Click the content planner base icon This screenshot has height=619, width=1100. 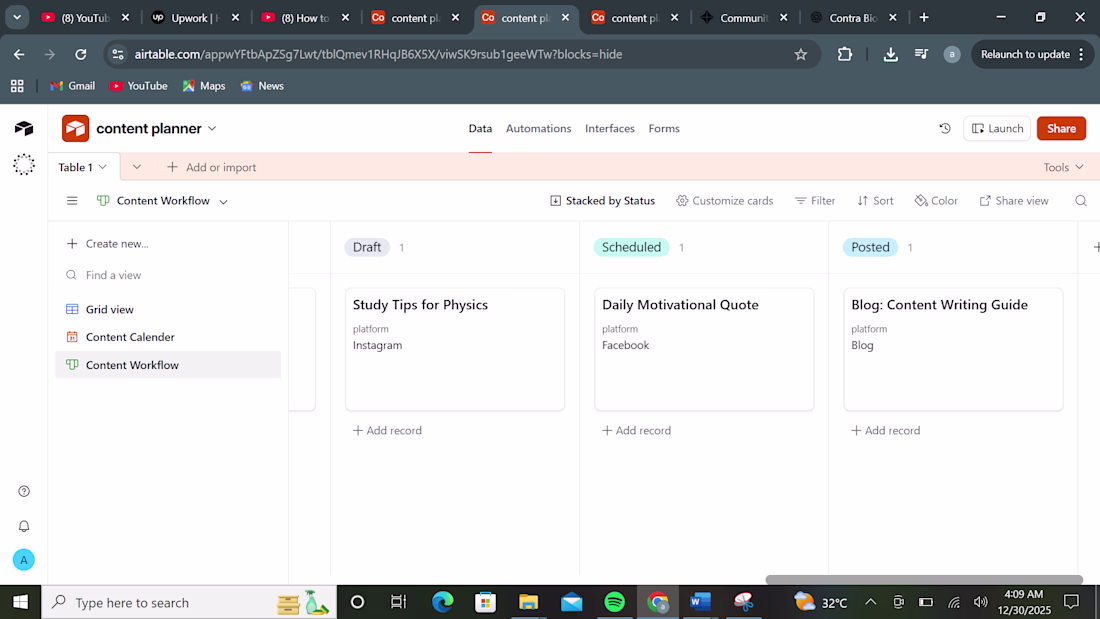75,128
